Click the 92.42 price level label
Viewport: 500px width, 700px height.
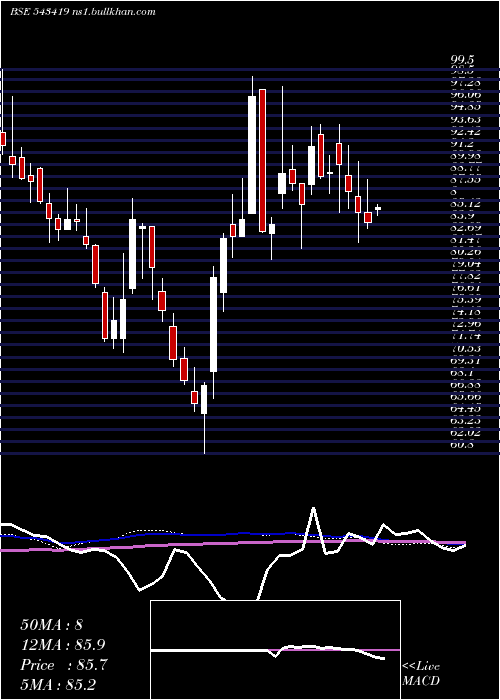[x=465, y=132]
